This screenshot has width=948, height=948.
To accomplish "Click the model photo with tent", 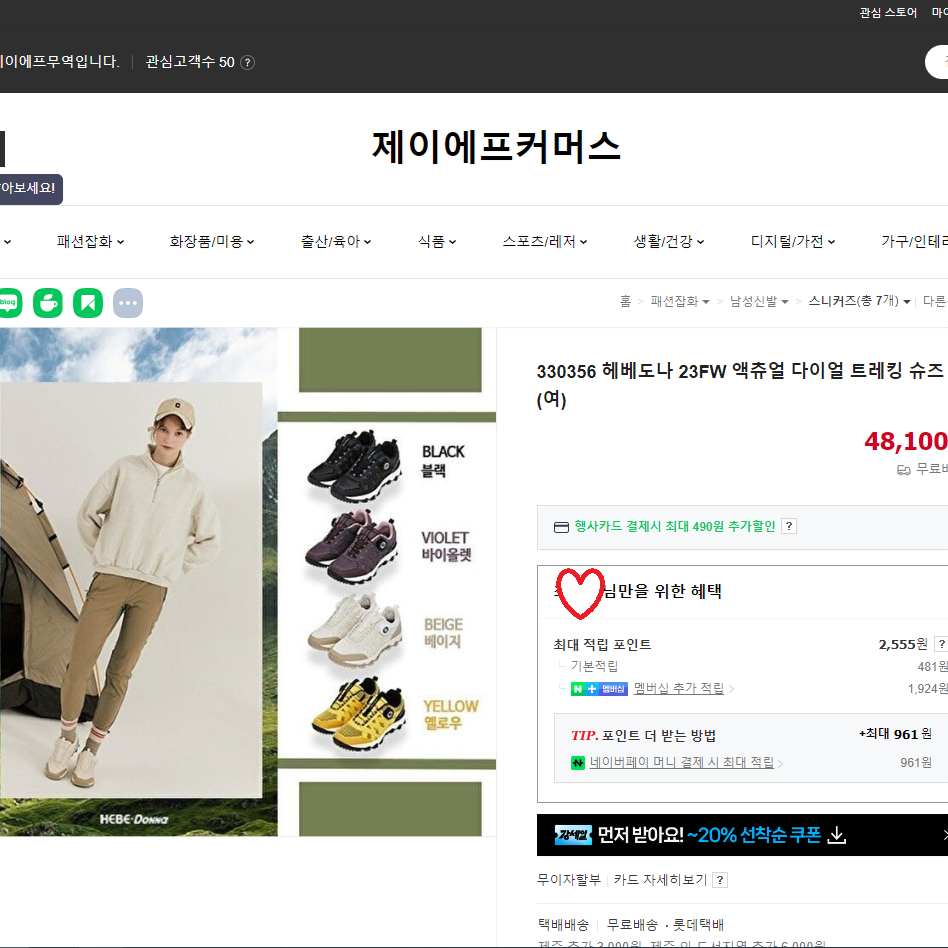I will pos(131,589).
